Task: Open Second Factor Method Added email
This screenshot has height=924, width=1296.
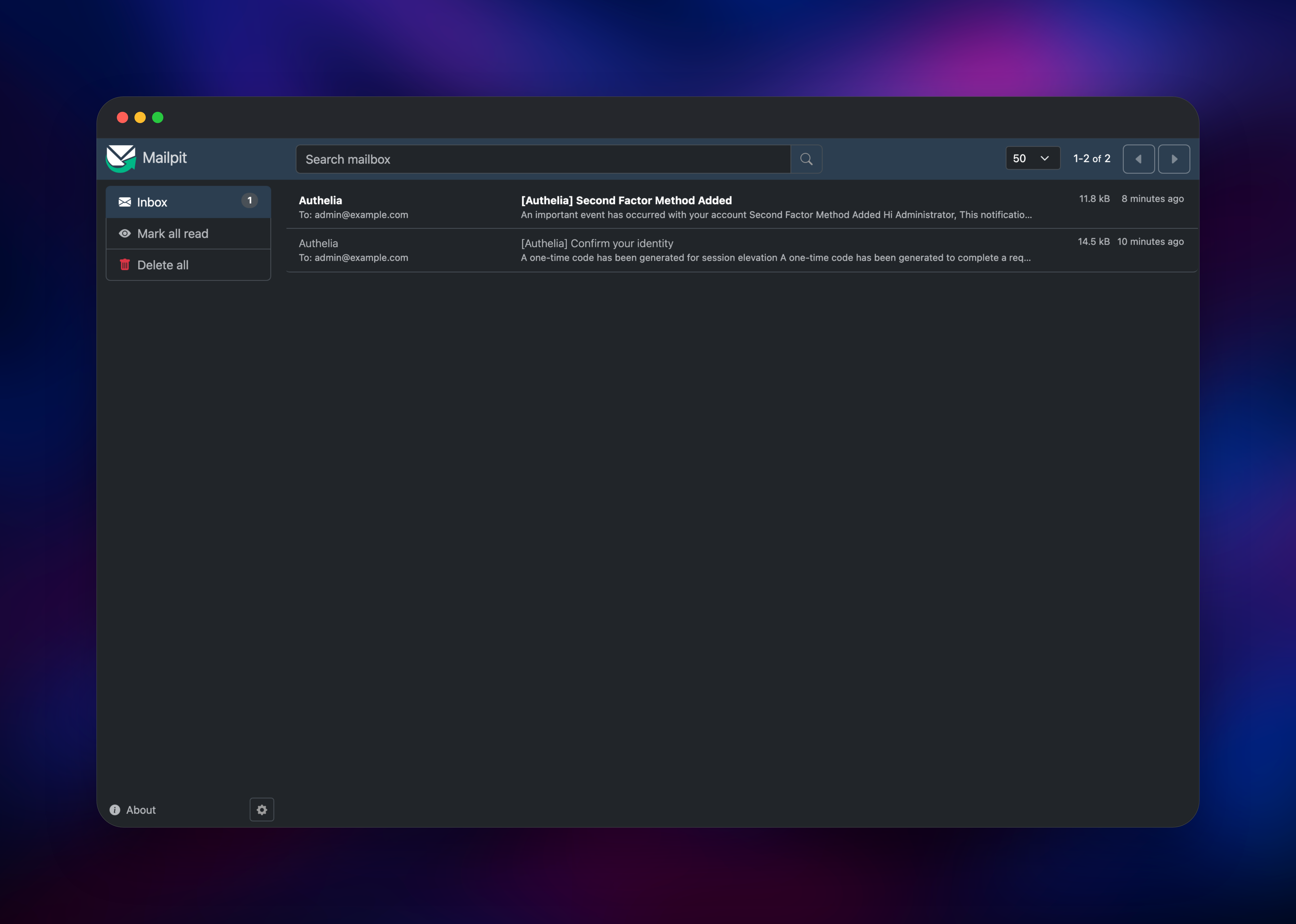Action: (x=742, y=207)
